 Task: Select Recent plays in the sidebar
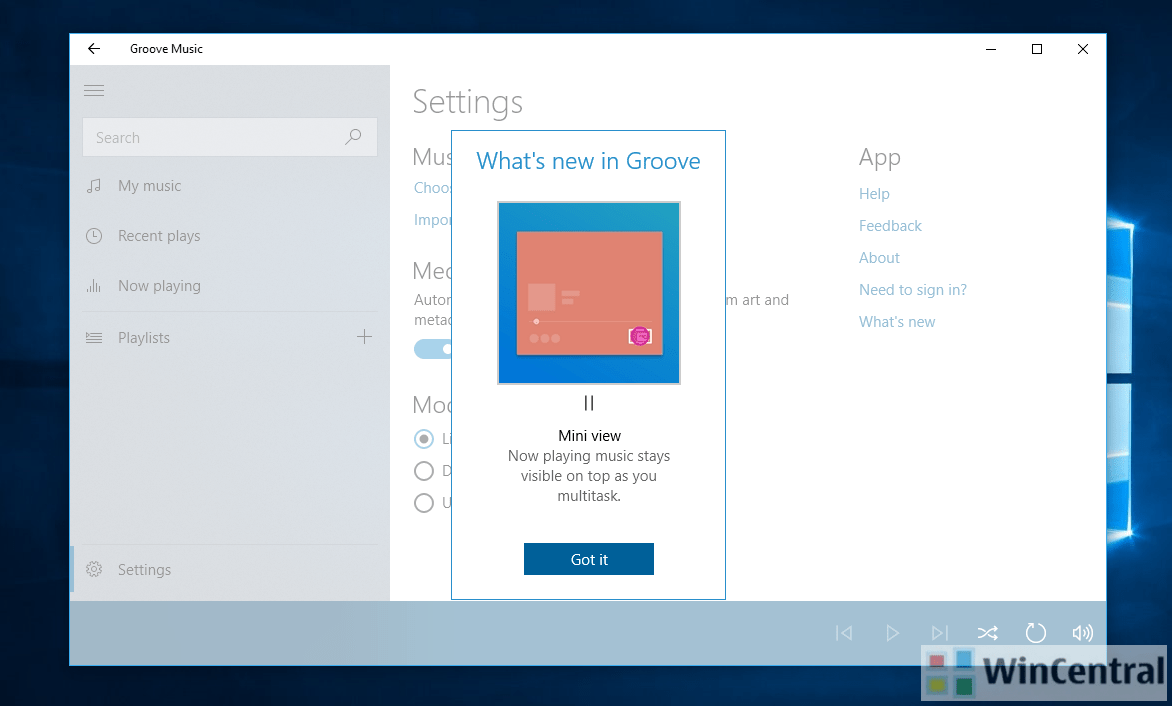pyautogui.click(x=158, y=235)
